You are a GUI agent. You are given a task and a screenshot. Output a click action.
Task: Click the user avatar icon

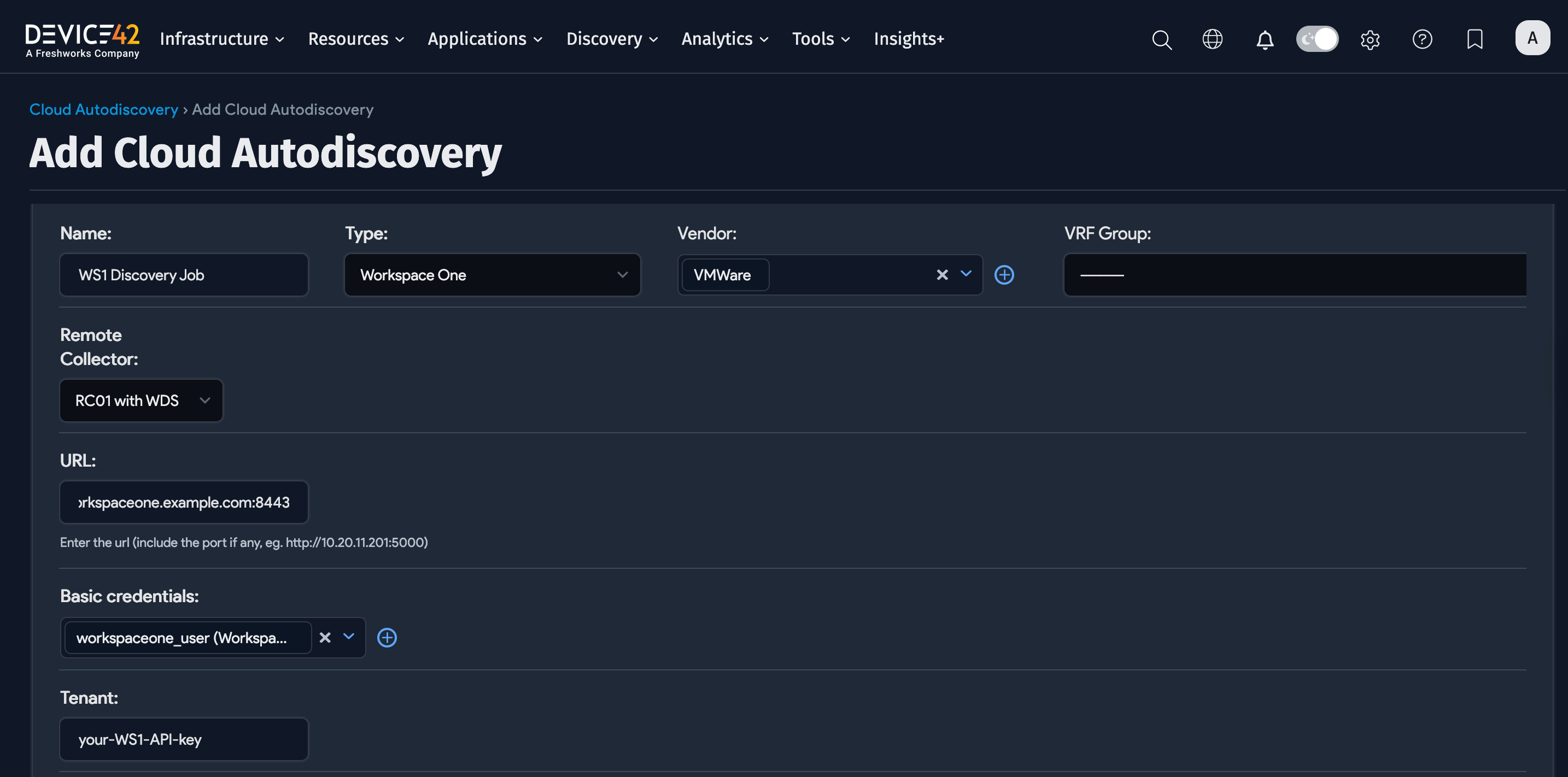pos(1532,37)
